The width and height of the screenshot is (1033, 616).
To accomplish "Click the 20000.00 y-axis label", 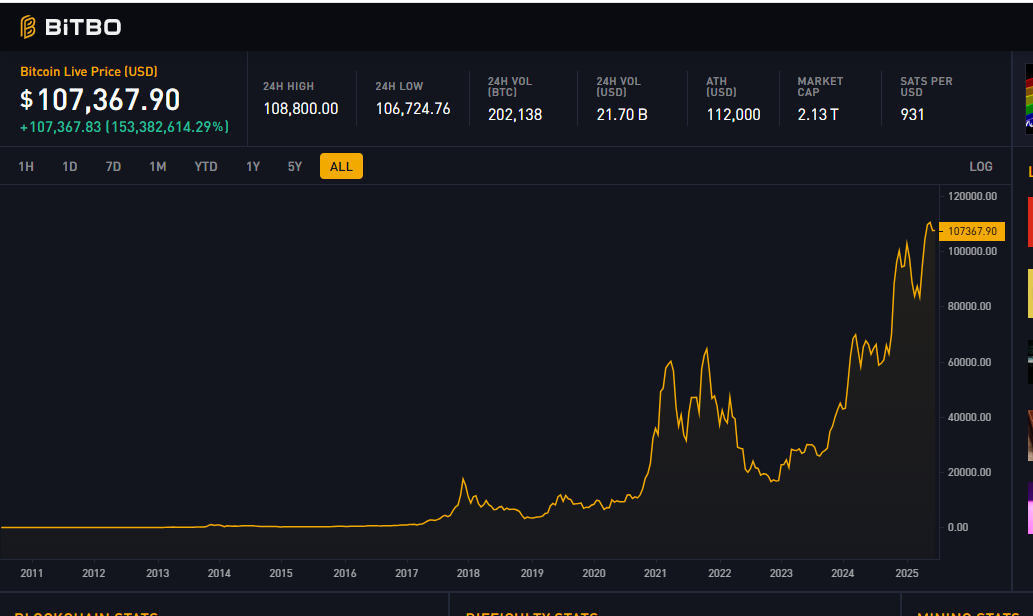I will pos(970,472).
